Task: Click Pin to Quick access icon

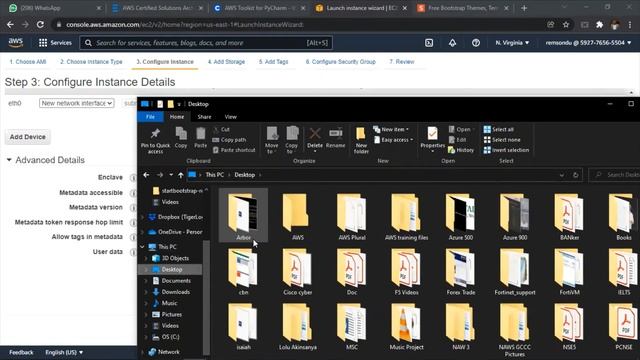Action: coord(155,140)
